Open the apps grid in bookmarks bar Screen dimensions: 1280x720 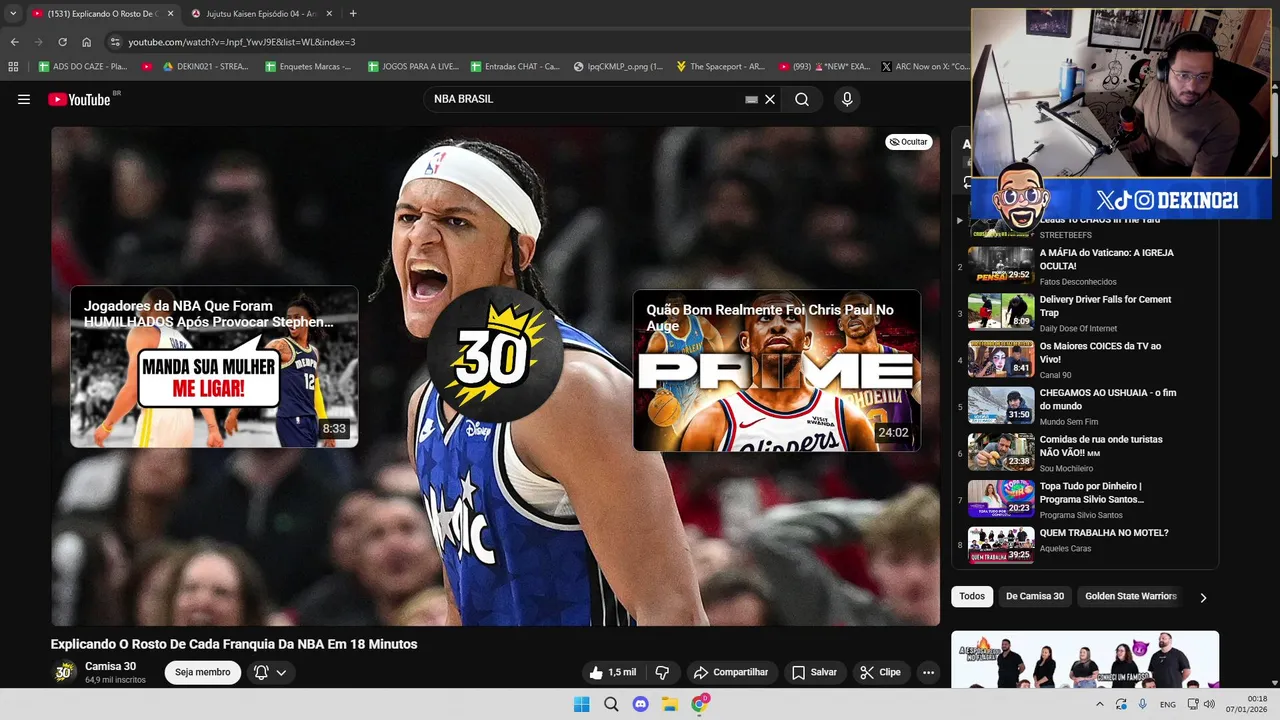(x=13, y=66)
